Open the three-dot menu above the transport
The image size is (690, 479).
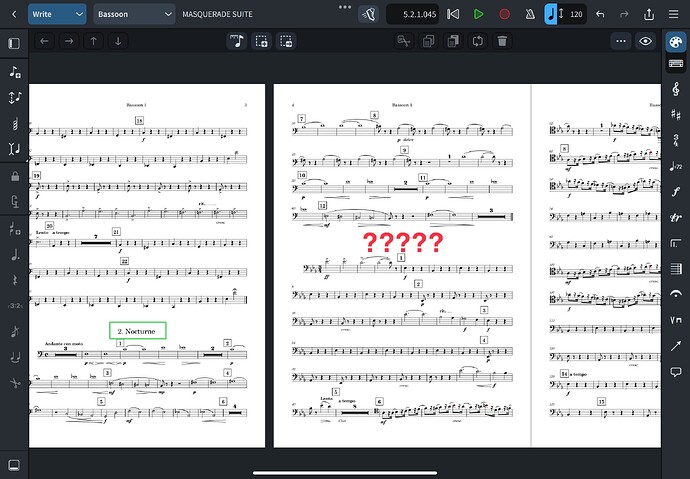point(345,7)
